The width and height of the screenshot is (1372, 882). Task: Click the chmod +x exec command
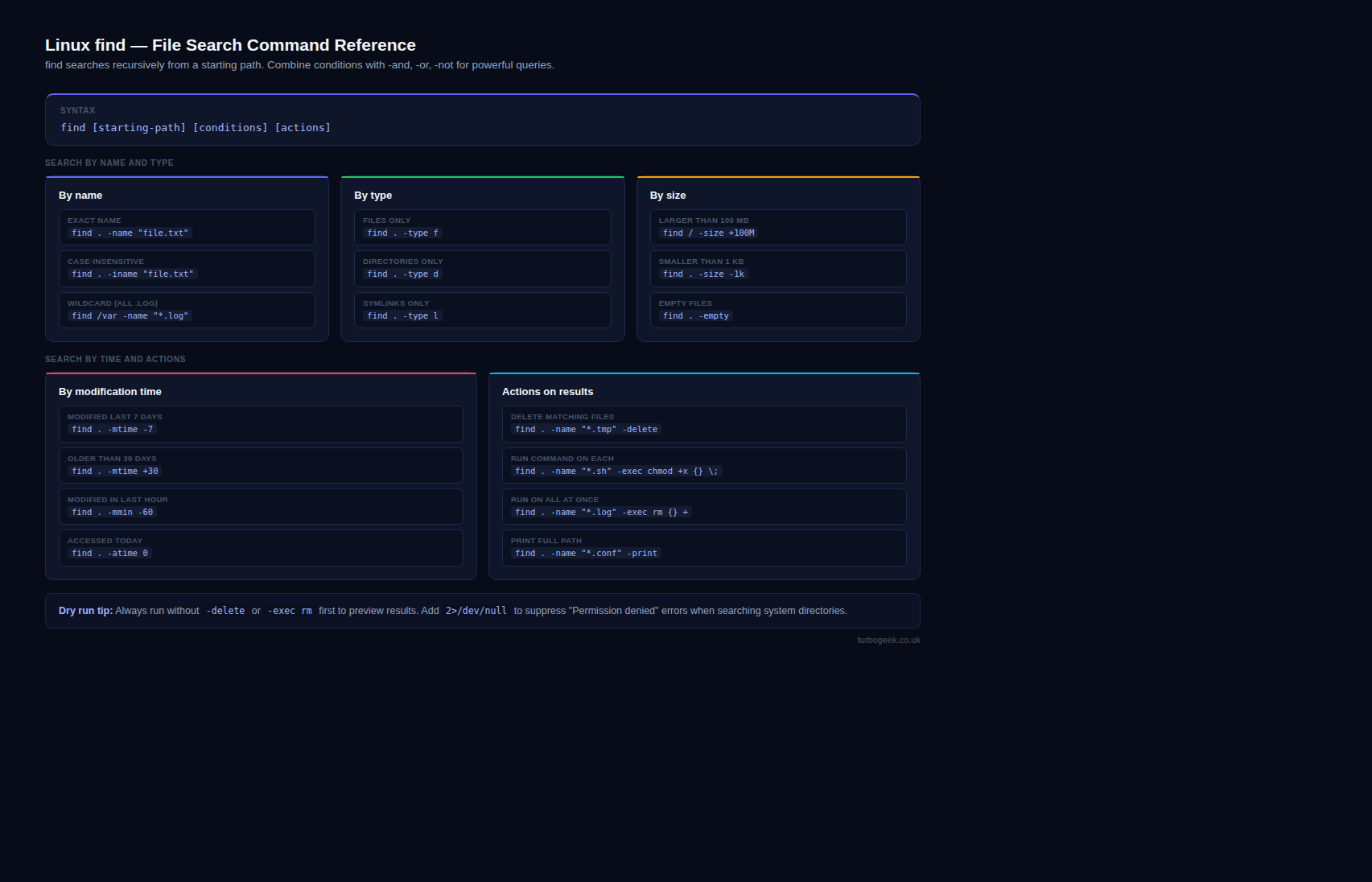click(616, 472)
